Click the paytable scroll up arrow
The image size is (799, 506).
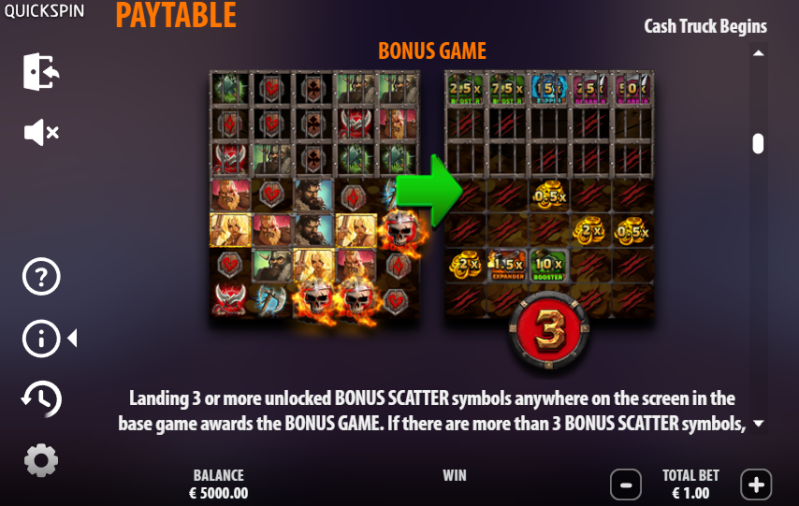[758, 54]
